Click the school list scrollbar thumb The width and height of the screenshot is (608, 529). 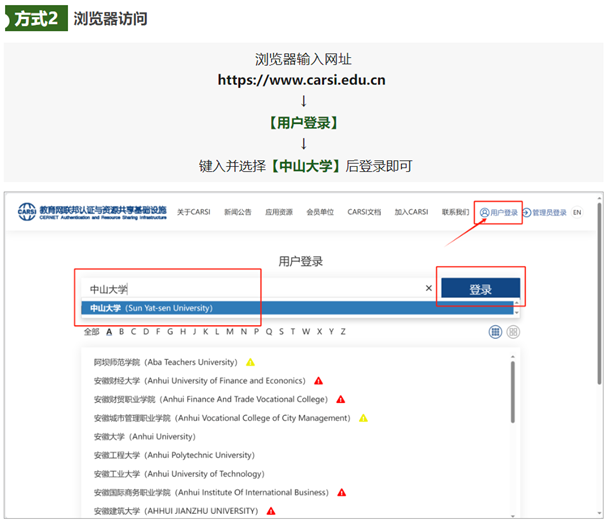[513, 392]
